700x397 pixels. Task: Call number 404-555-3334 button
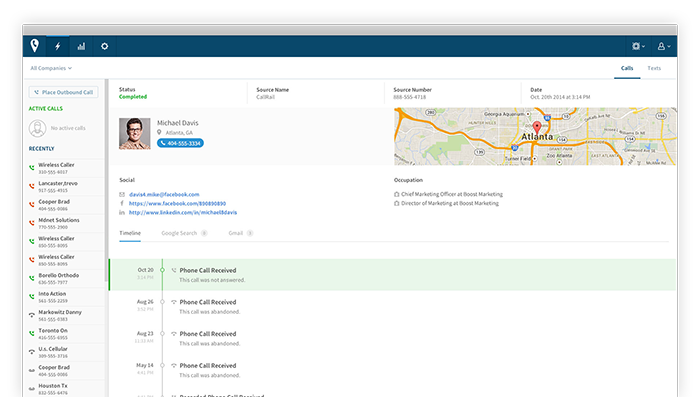(x=180, y=143)
